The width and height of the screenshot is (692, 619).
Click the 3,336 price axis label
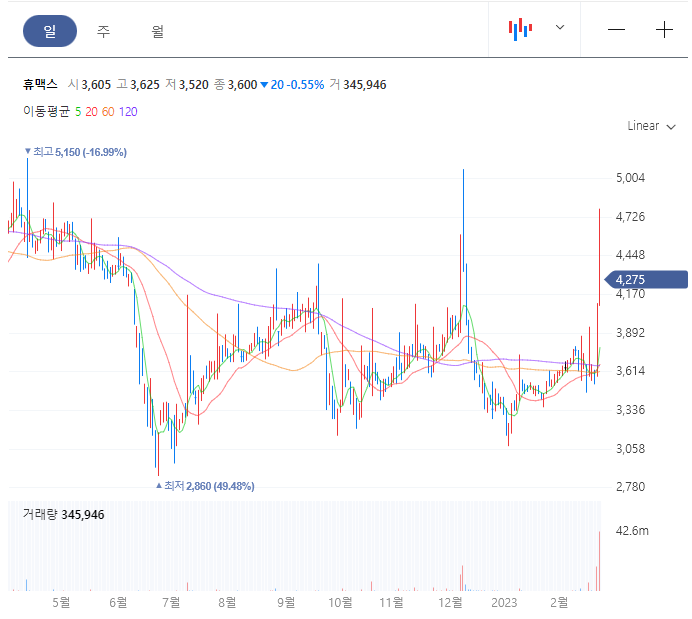click(630, 410)
